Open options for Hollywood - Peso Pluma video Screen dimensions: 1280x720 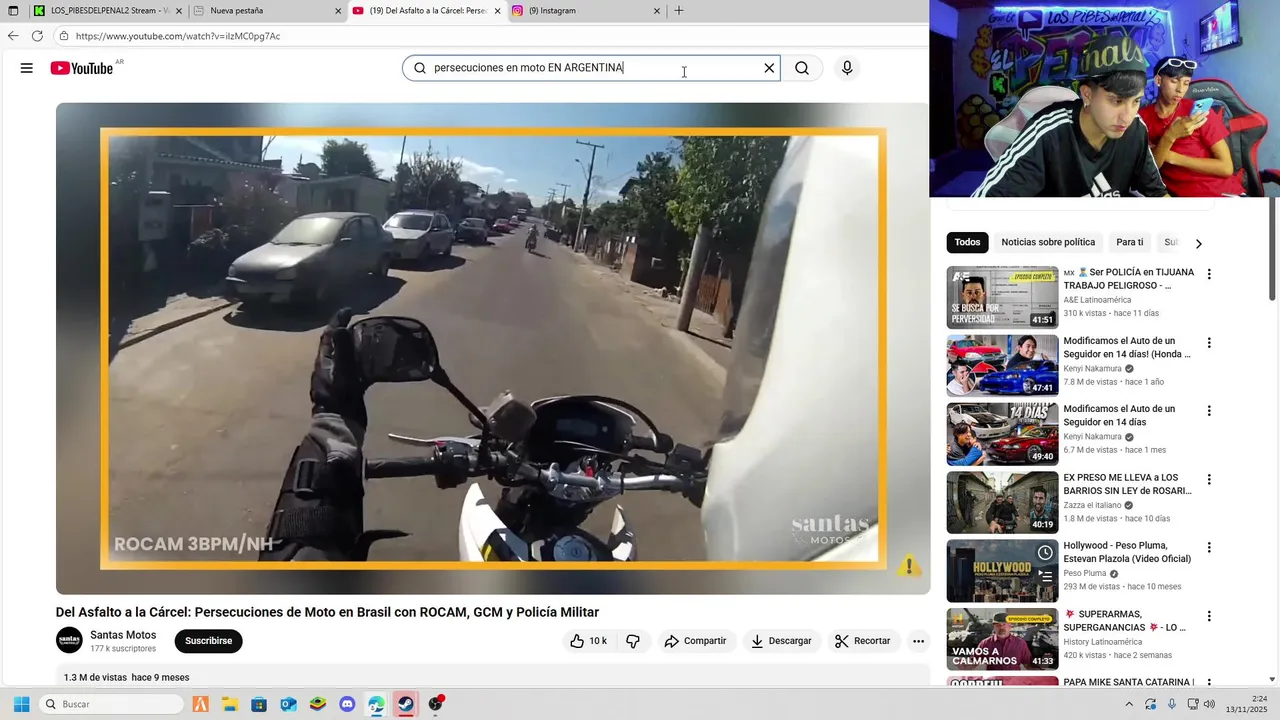click(x=1209, y=547)
